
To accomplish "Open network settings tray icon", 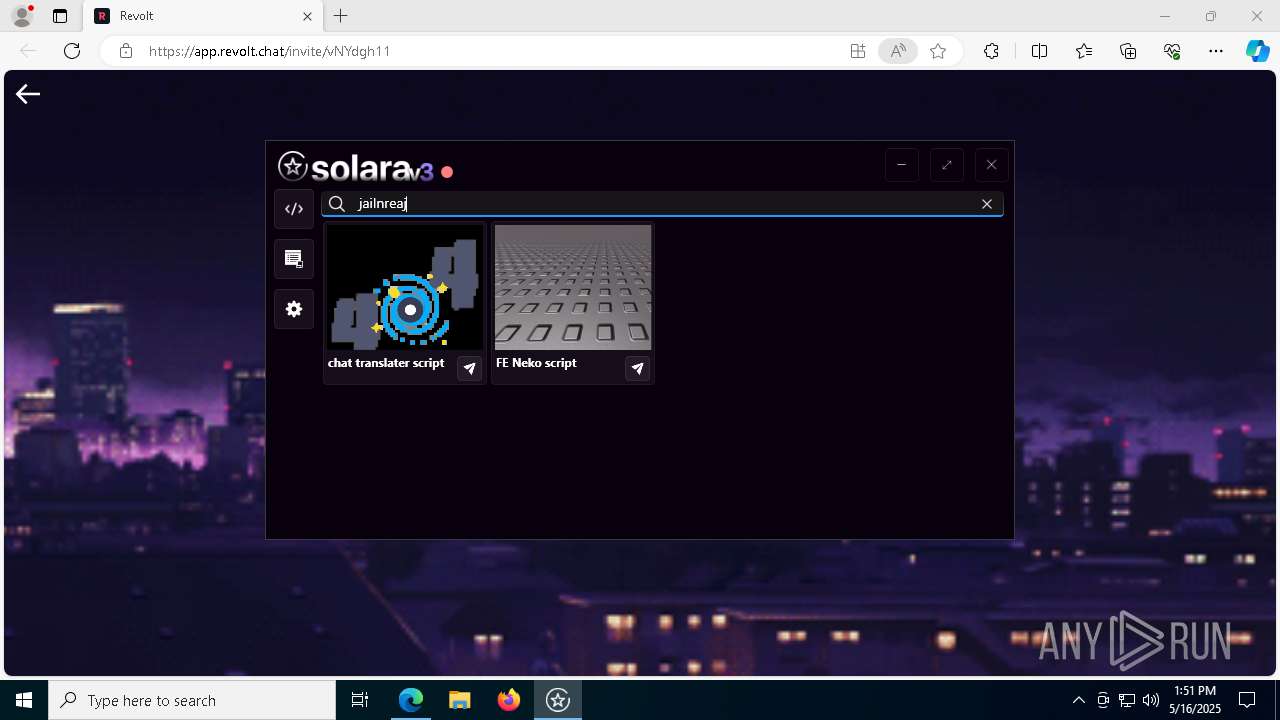I will pyautogui.click(x=1127, y=700).
